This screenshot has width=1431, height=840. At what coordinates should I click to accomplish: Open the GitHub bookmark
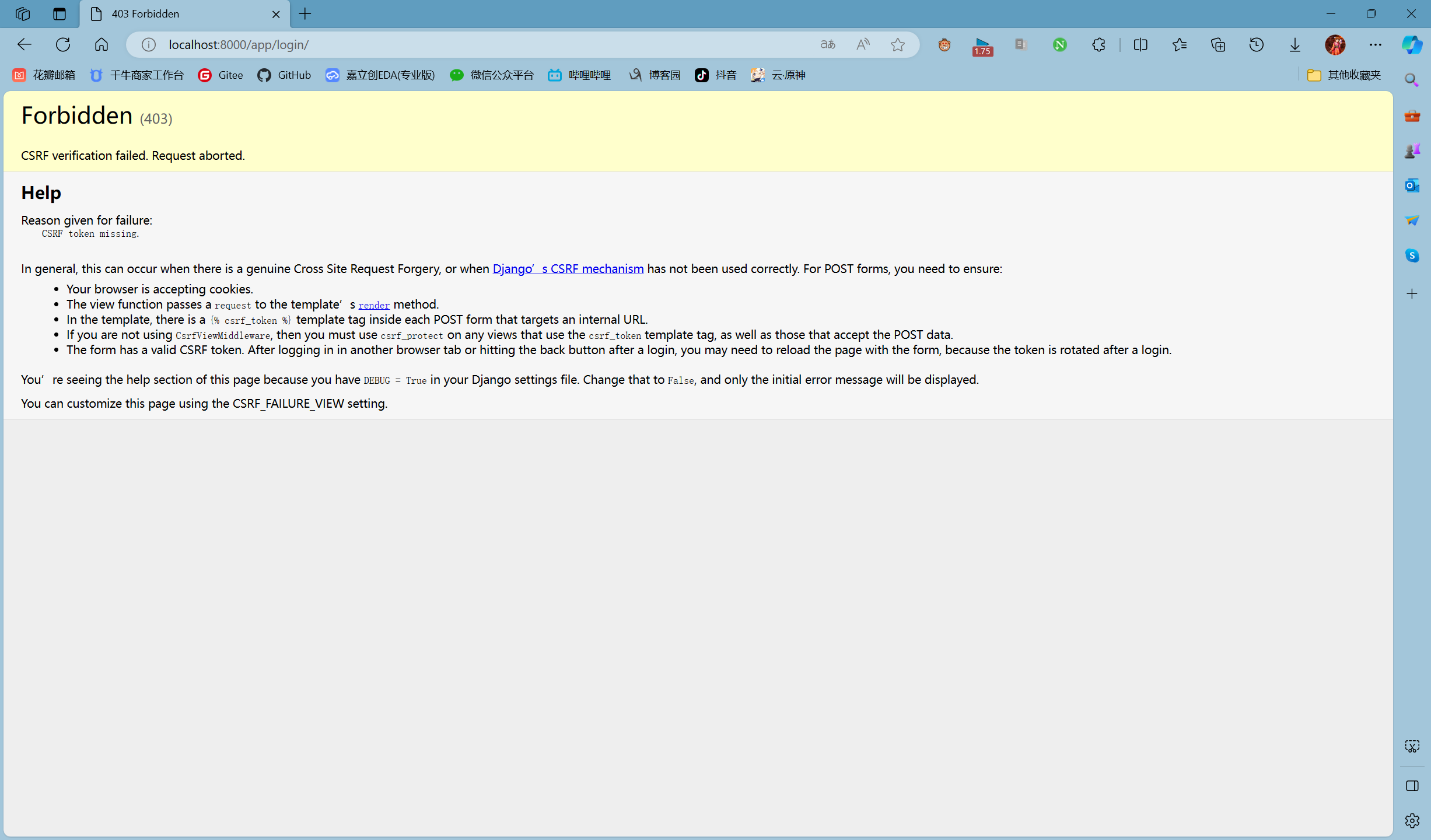pyautogui.click(x=284, y=75)
